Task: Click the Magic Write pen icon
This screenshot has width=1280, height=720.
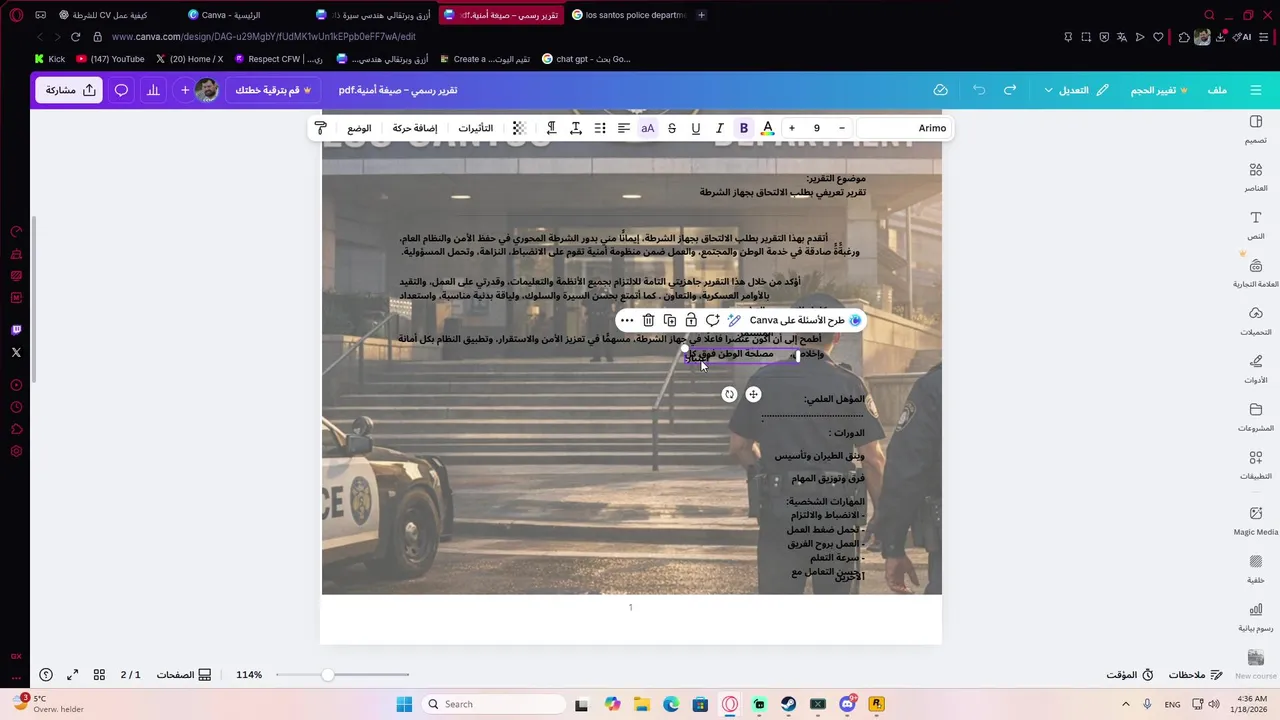Action: (734, 320)
